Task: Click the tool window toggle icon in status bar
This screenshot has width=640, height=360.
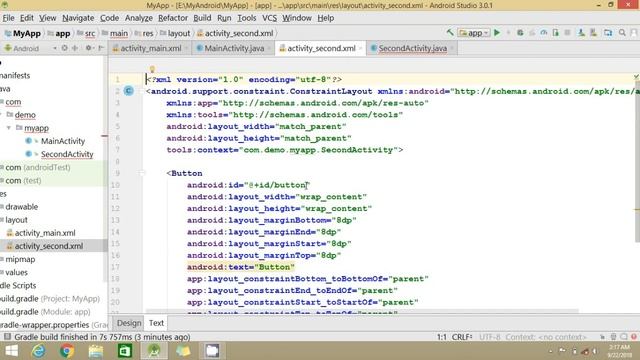Action: (x=7, y=337)
